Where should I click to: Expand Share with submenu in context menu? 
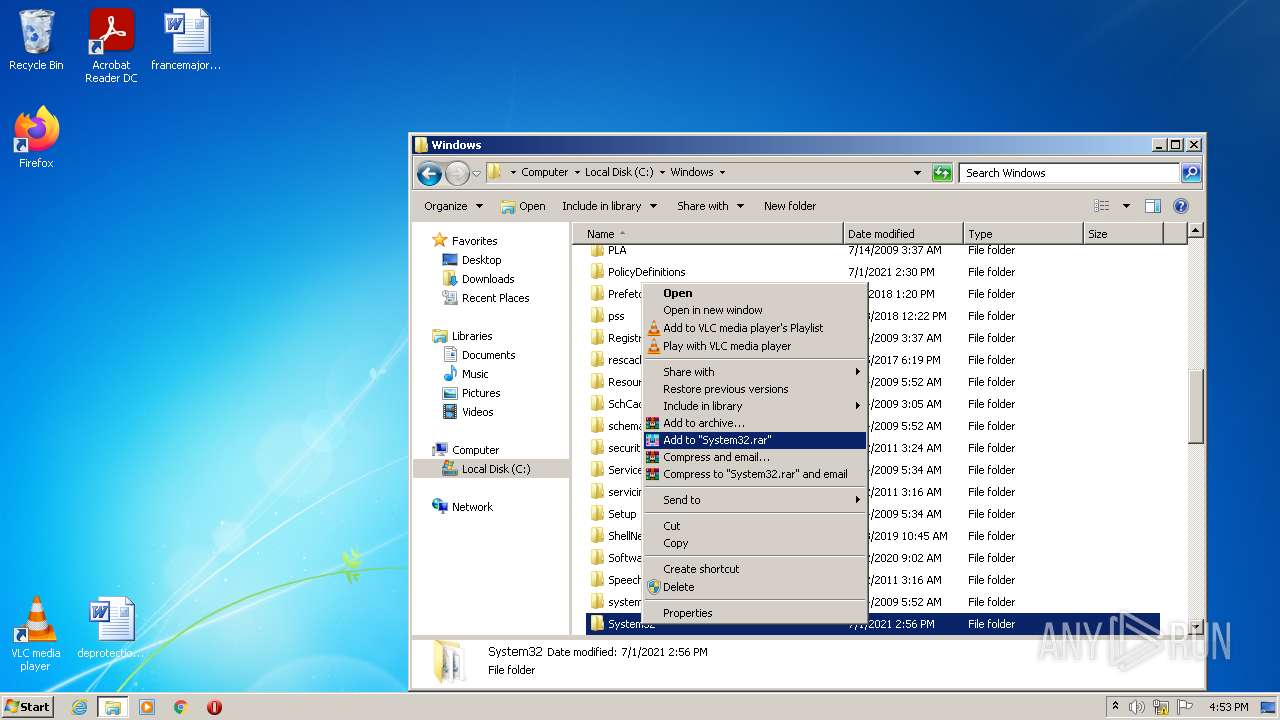pyautogui.click(x=755, y=372)
